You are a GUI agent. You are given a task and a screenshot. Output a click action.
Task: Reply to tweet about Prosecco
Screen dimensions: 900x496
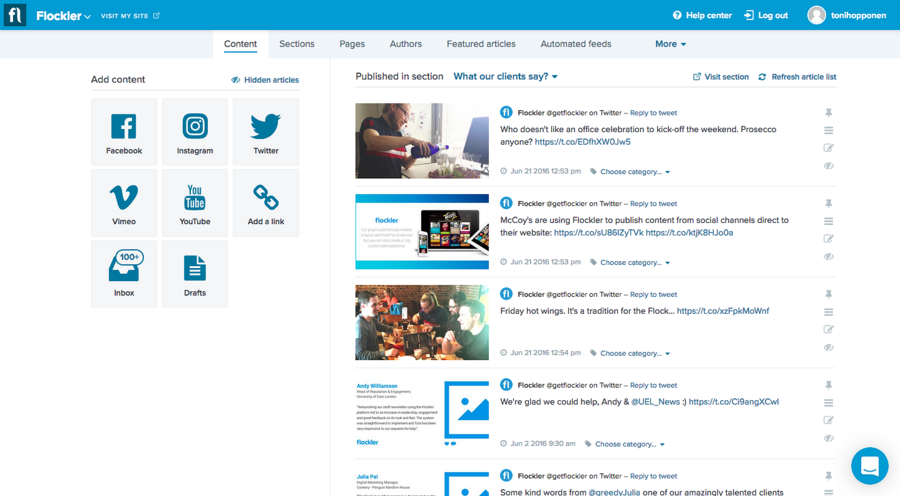[653, 113]
